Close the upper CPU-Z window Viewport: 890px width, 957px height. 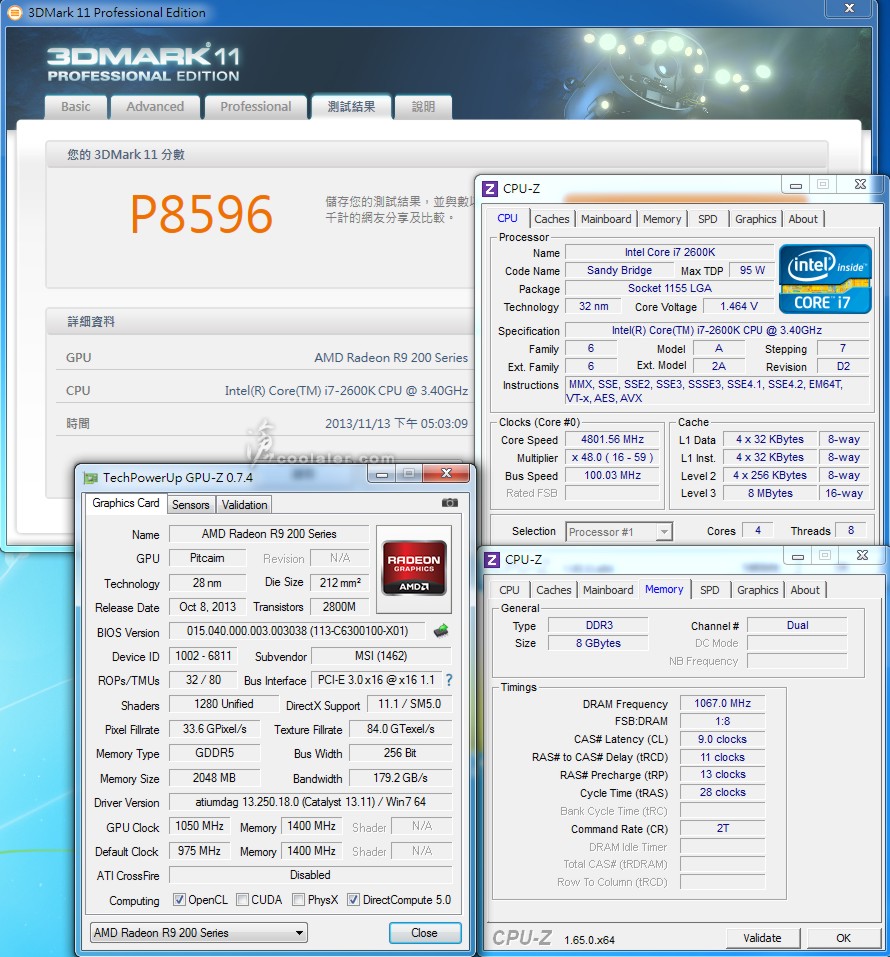[x=860, y=184]
